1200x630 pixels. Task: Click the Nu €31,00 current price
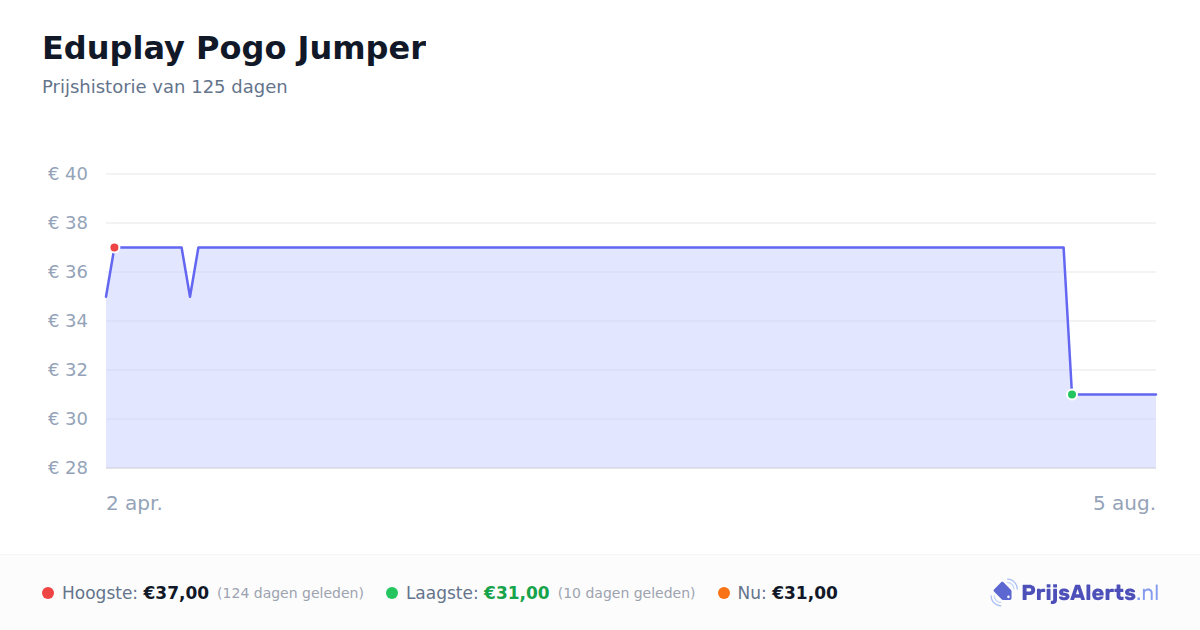coord(805,593)
